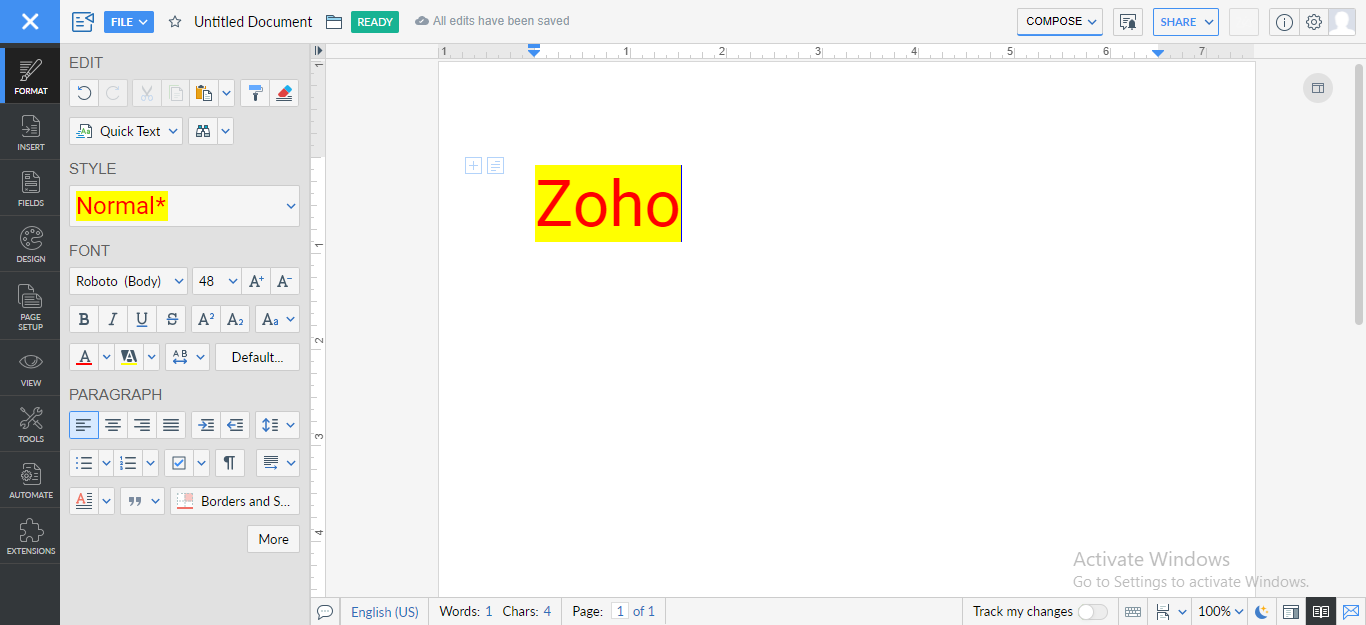This screenshot has height=625, width=1366.
Task: Toggle Track my changes
Action: coord(1092,611)
